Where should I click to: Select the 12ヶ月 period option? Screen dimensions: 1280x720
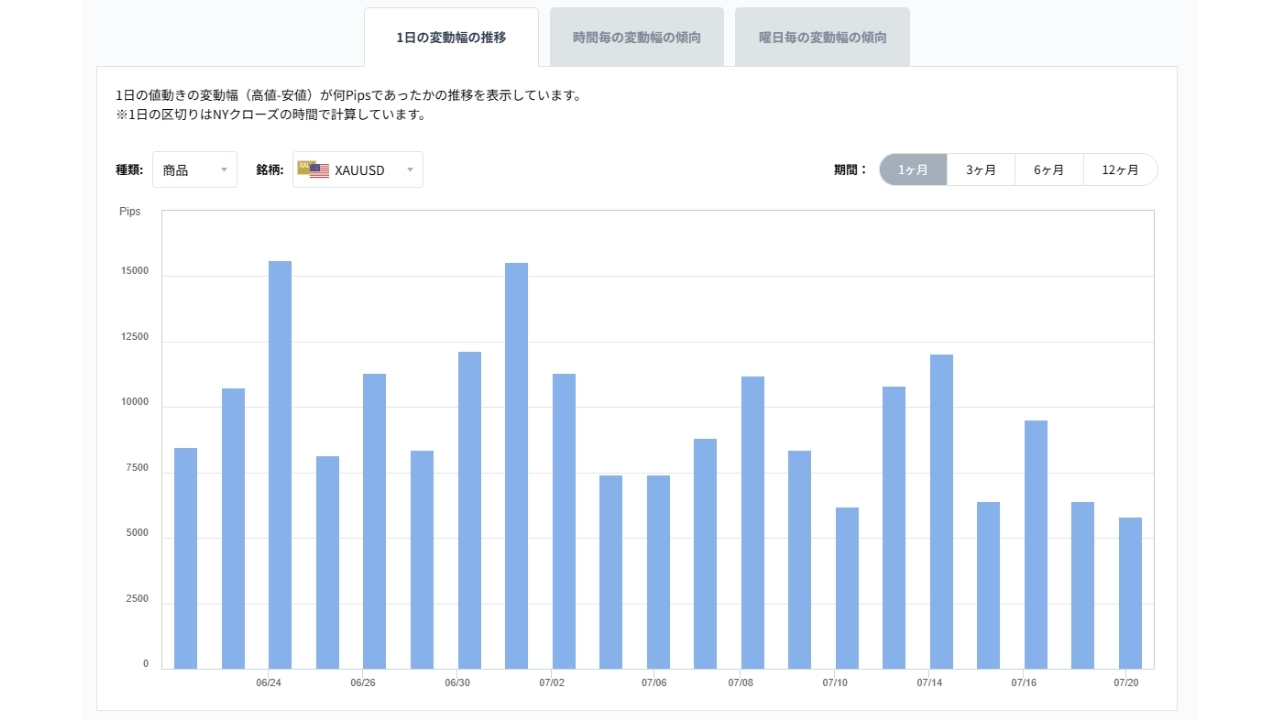[x=1120, y=170]
